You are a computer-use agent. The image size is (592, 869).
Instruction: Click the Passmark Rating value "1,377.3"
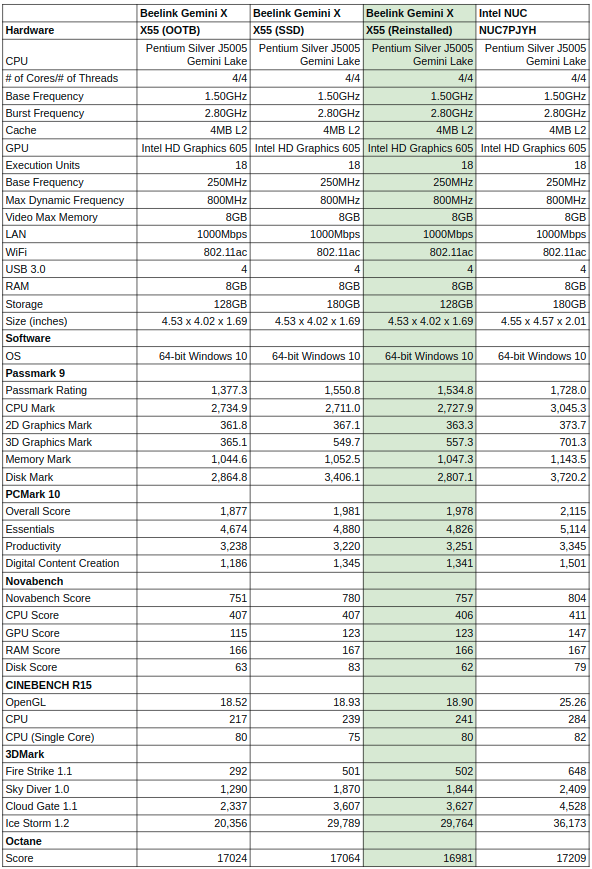pyautogui.click(x=229, y=390)
